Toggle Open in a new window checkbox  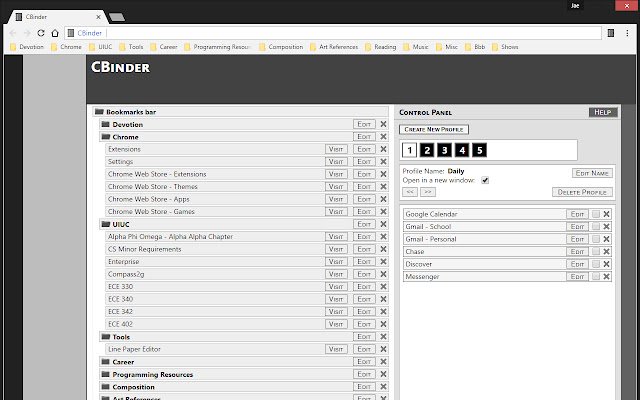[x=485, y=180]
